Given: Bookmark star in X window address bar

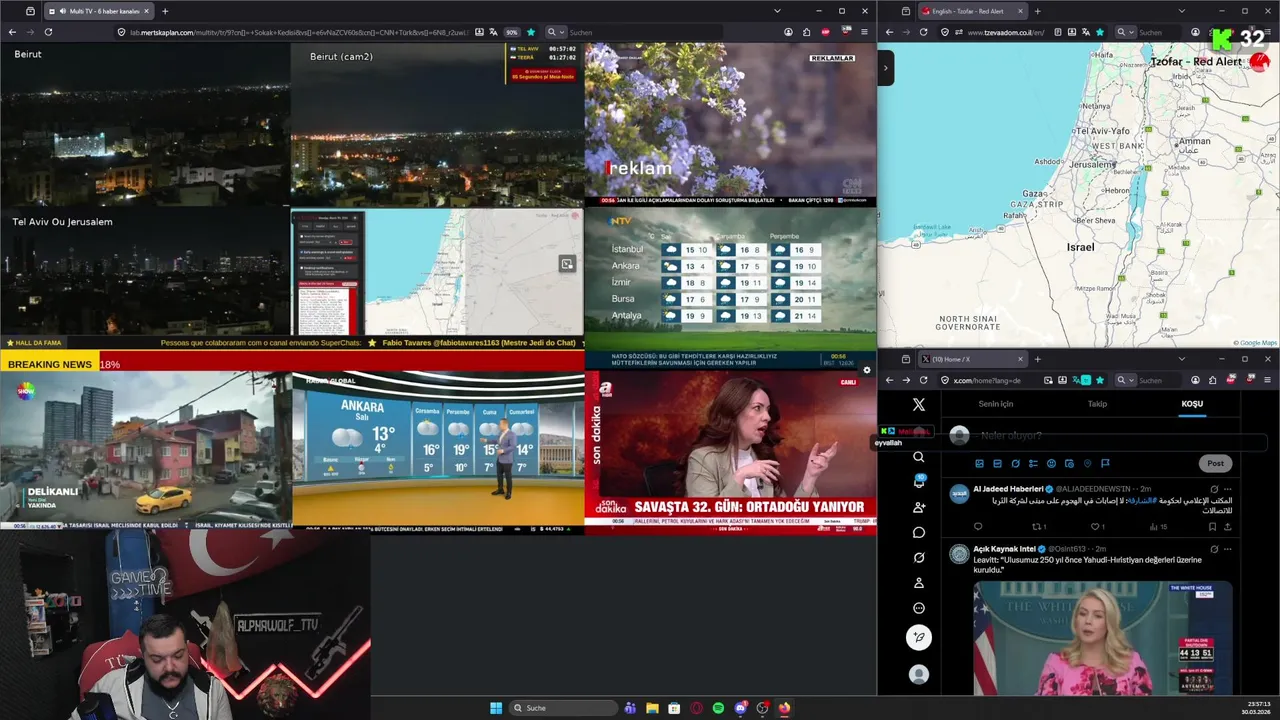Looking at the screenshot, I should tap(1100, 380).
